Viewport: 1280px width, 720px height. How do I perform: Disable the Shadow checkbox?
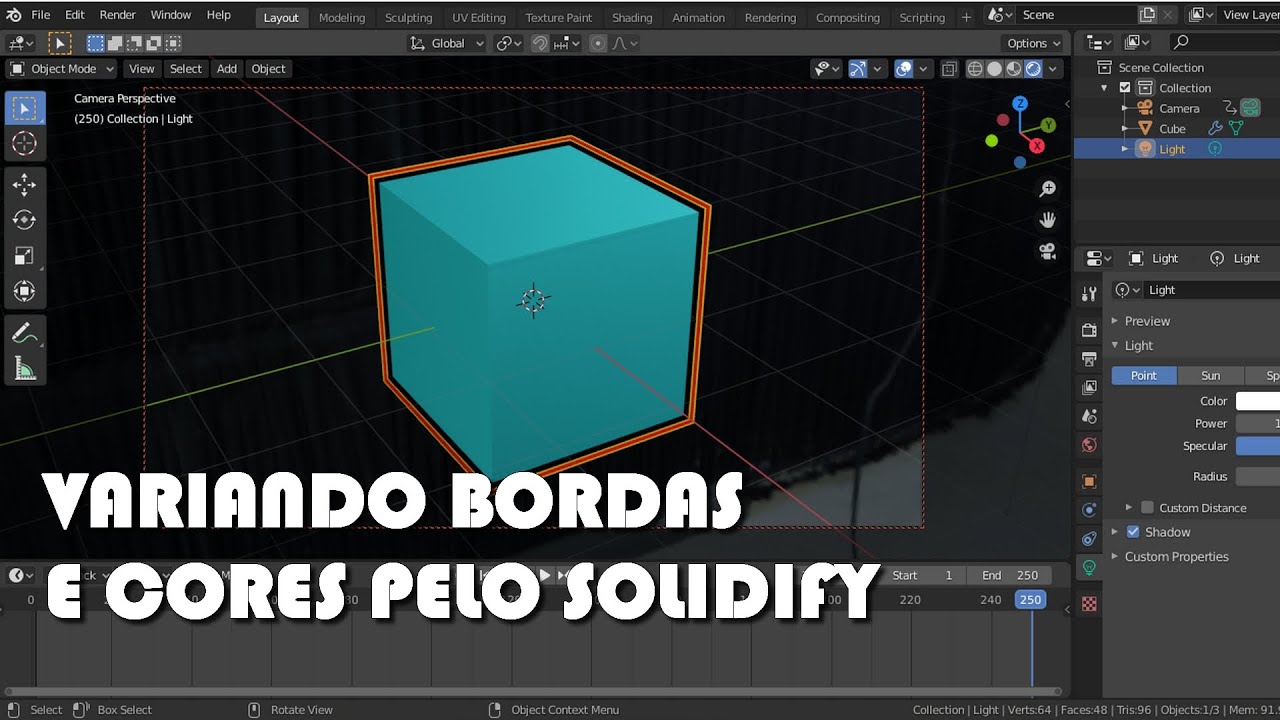click(x=1133, y=532)
